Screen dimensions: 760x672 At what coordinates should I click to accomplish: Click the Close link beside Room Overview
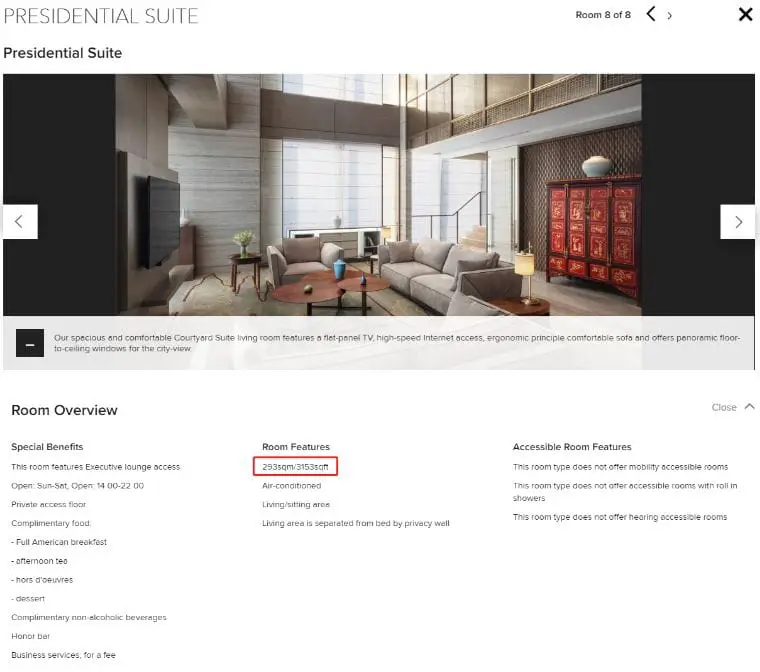[724, 407]
